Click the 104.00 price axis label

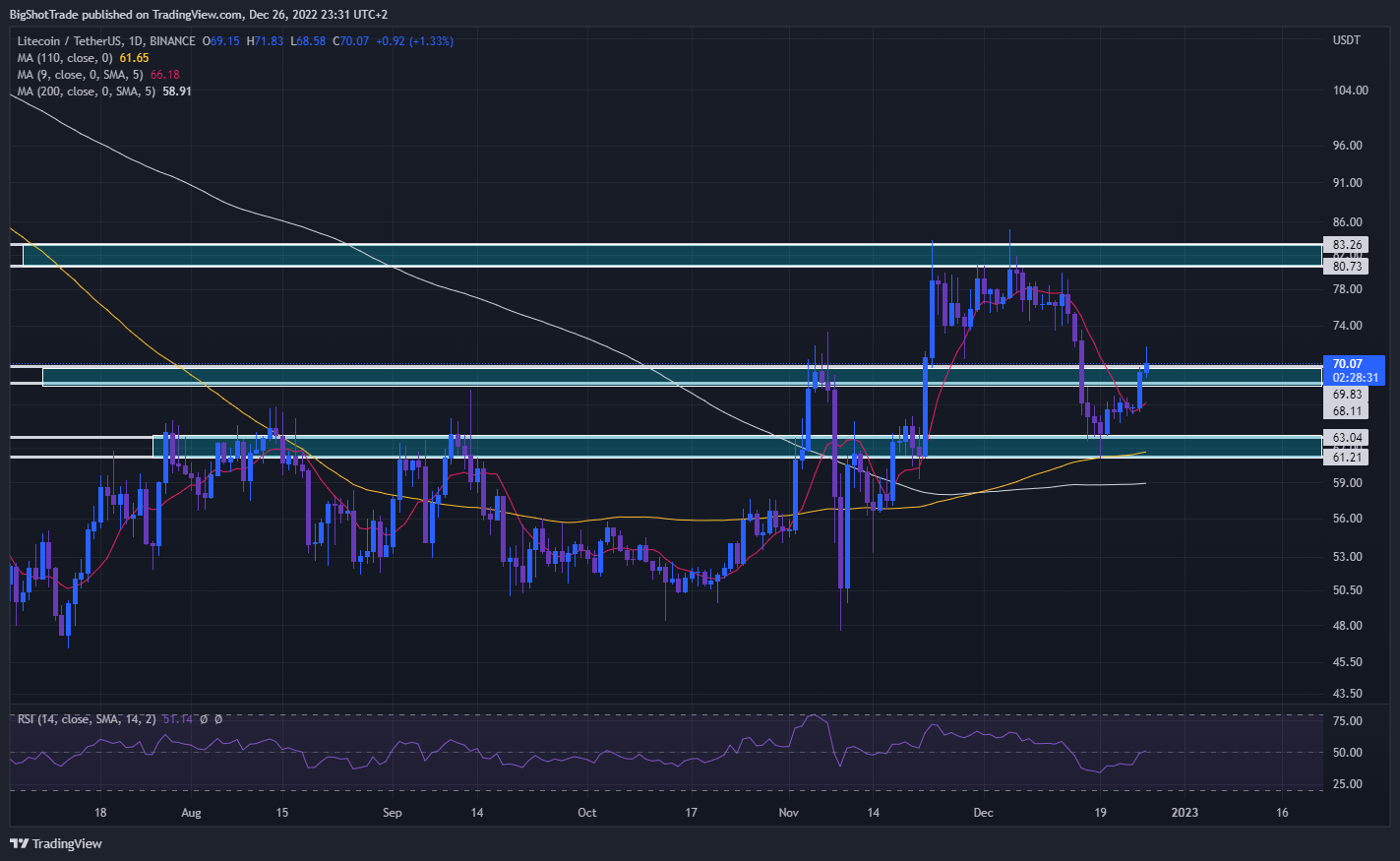pos(1350,91)
